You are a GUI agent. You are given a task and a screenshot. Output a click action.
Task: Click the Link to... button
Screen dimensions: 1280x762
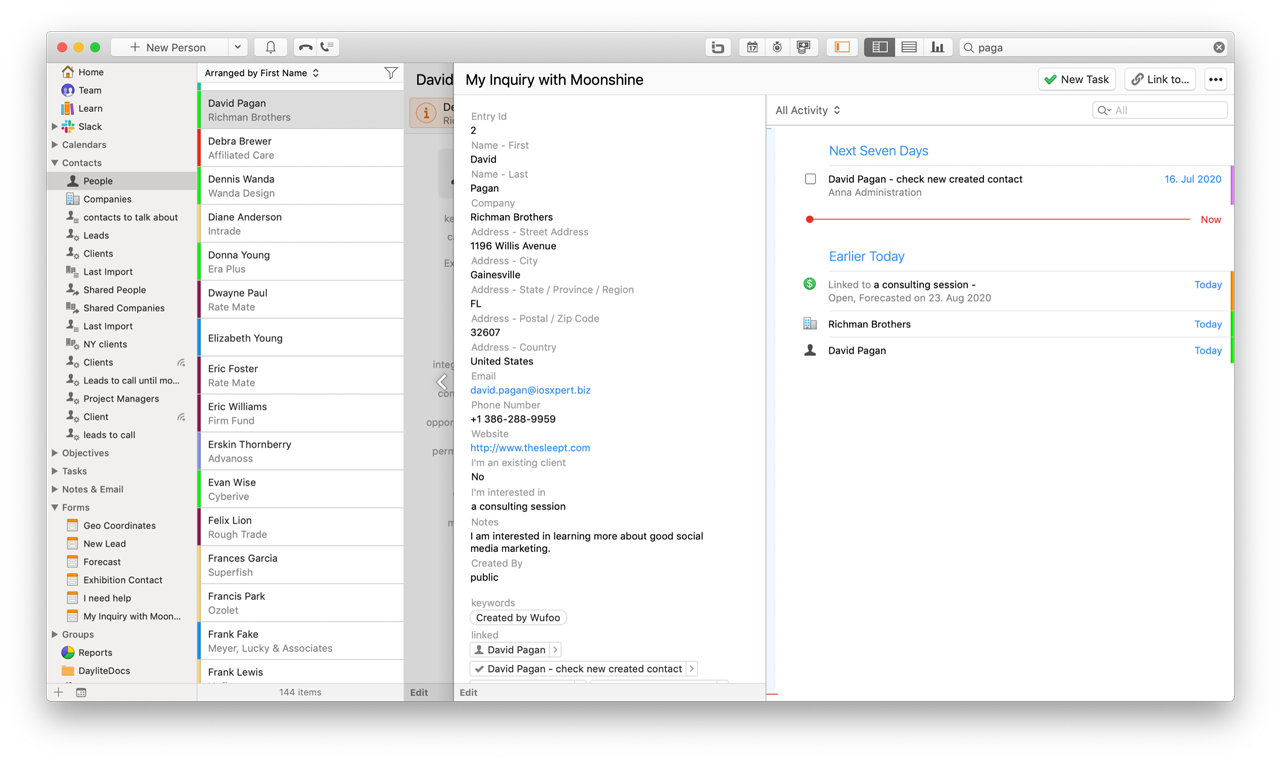(1161, 80)
